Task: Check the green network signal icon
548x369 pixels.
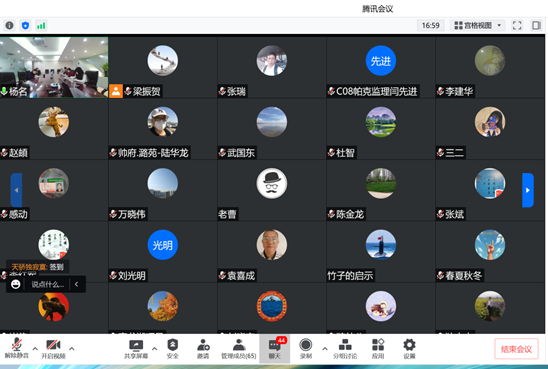Action: tap(41, 26)
